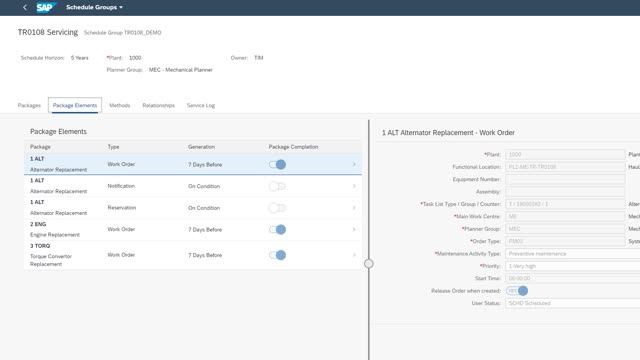The width and height of the screenshot is (640, 360).
Task: Expand 1 ALT Notification row chevron
Action: [354, 186]
